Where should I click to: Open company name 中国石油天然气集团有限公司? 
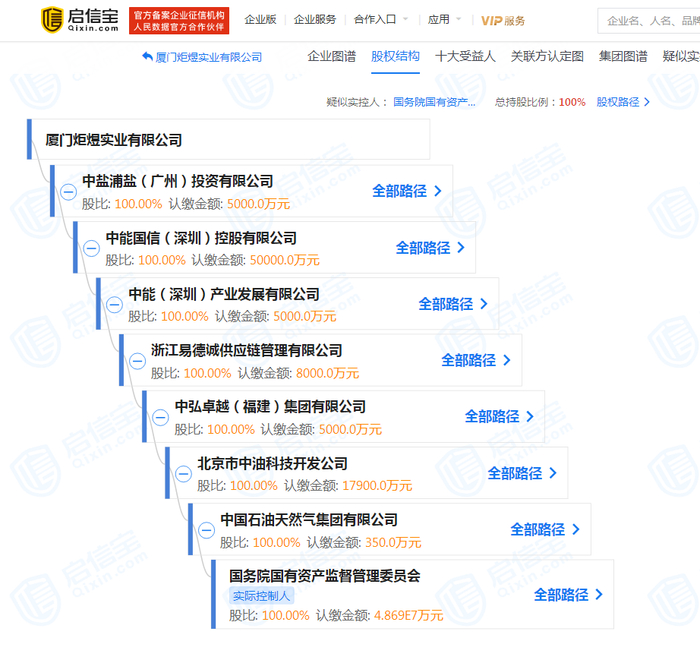pos(309,520)
